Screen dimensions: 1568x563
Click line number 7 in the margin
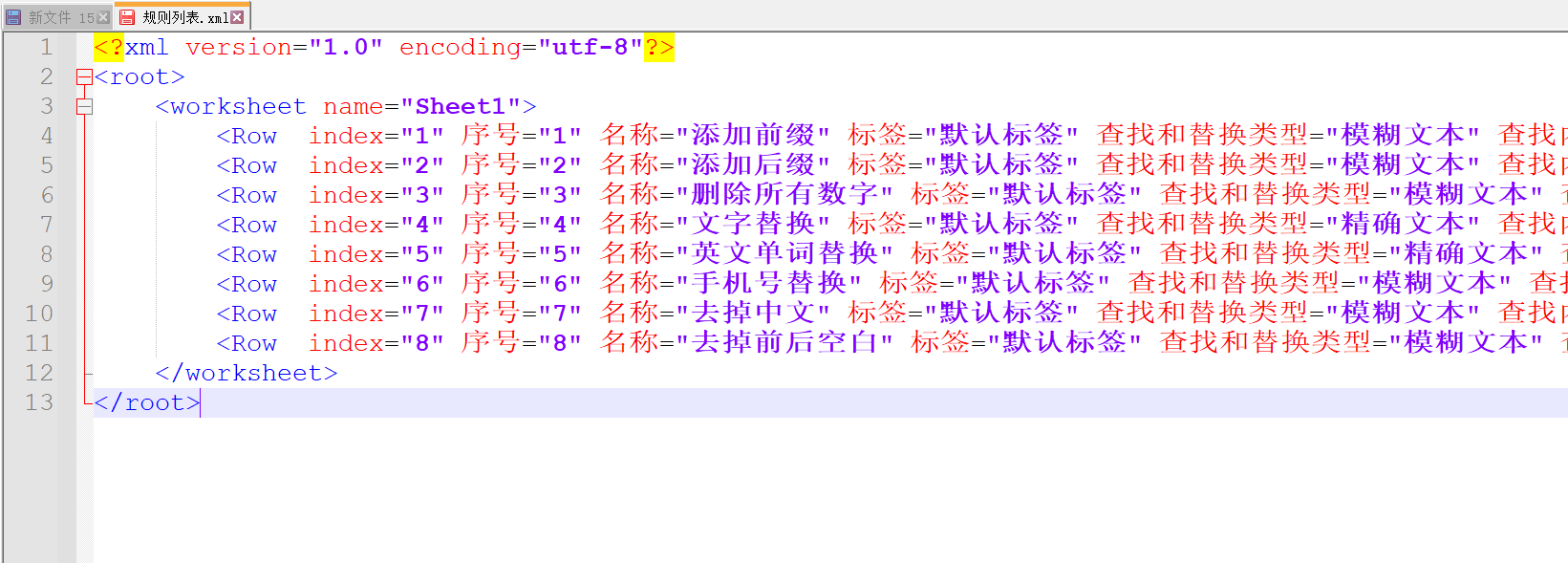coord(46,225)
